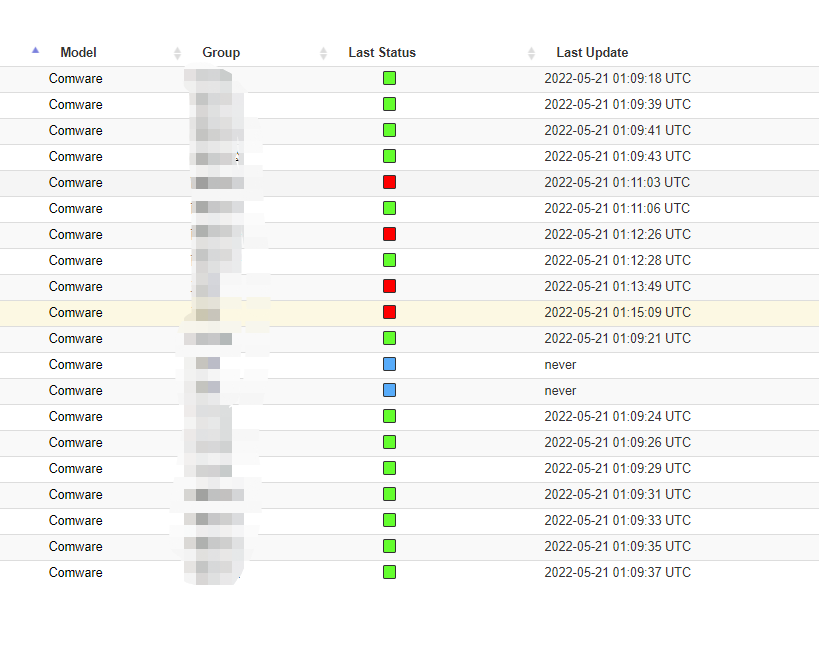The width and height of the screenshot is (819, 648).
Task: Select timestamp 2022-05-21 01:09:24 UTC
Action: (617, 417)
